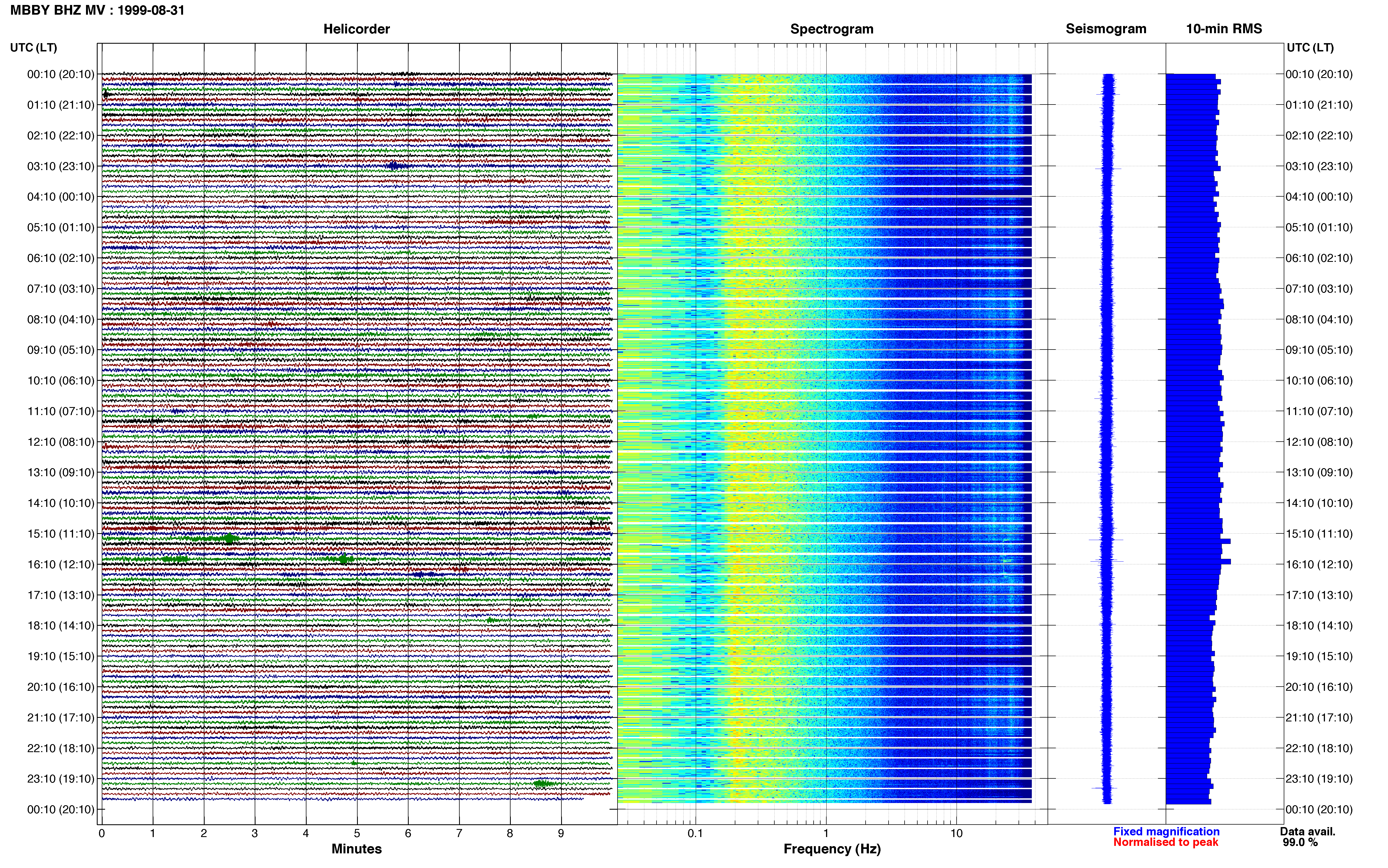Click right time label '10:10 (06:10)'
The width and height of the screenshot is (1388, 868).
coord(1319,380)
